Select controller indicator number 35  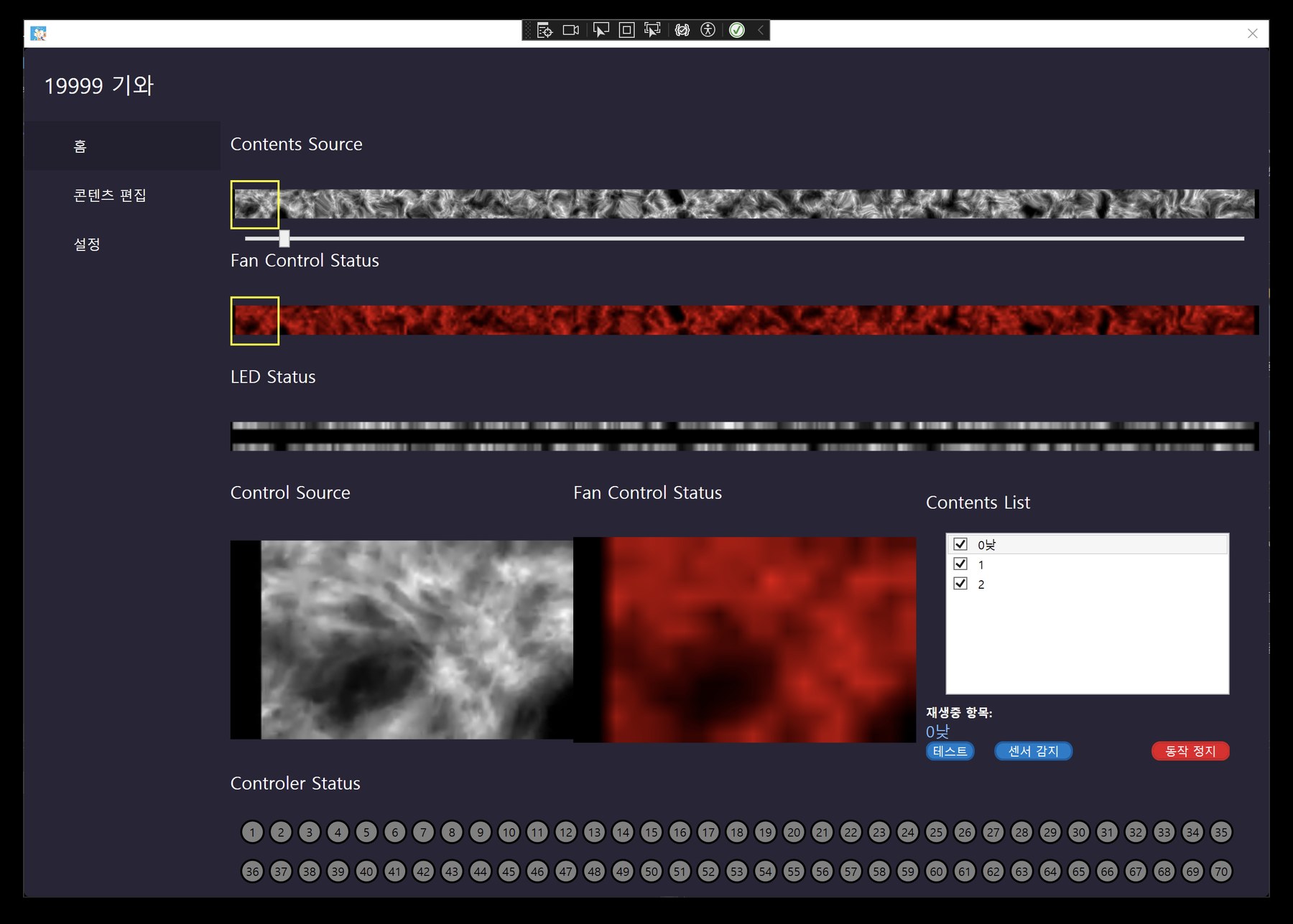coord(1220,832)
